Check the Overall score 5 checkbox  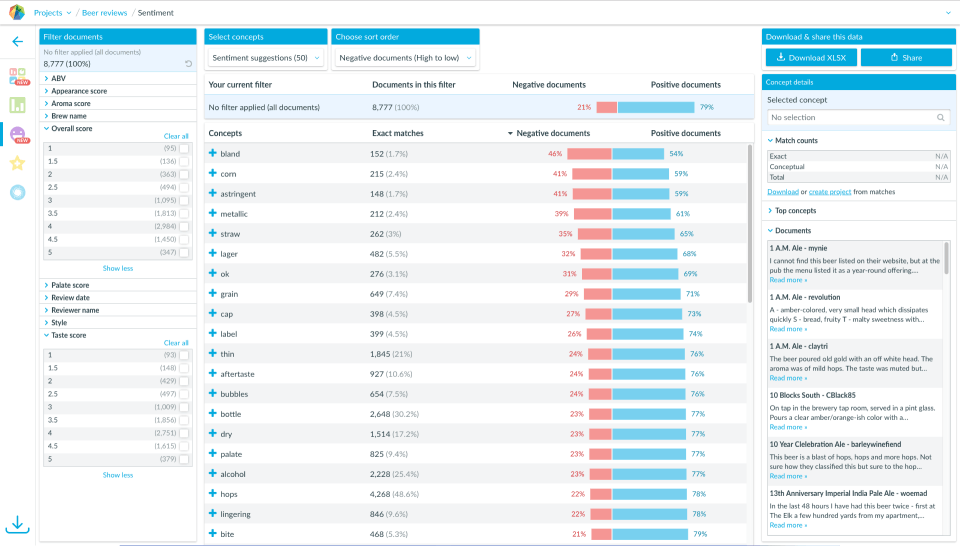click(184, 252)
